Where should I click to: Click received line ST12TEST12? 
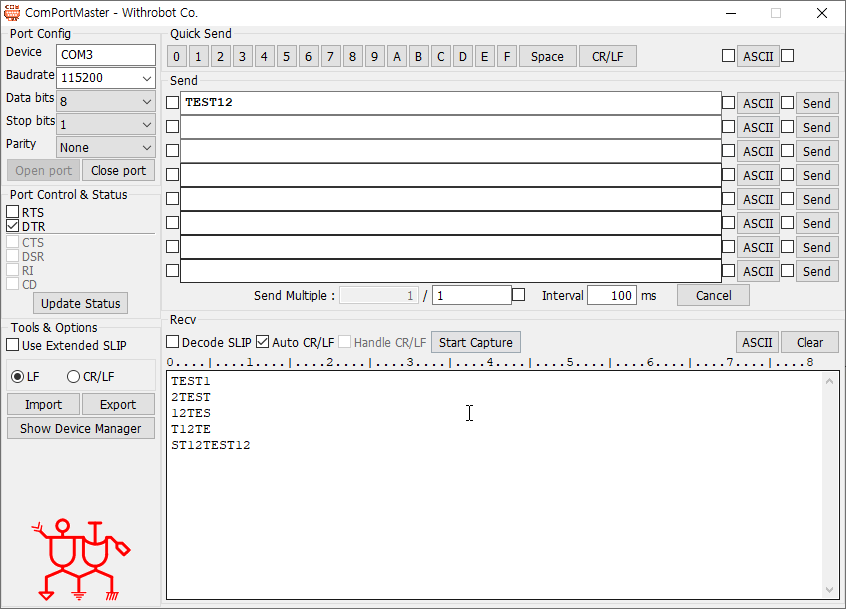211,446
